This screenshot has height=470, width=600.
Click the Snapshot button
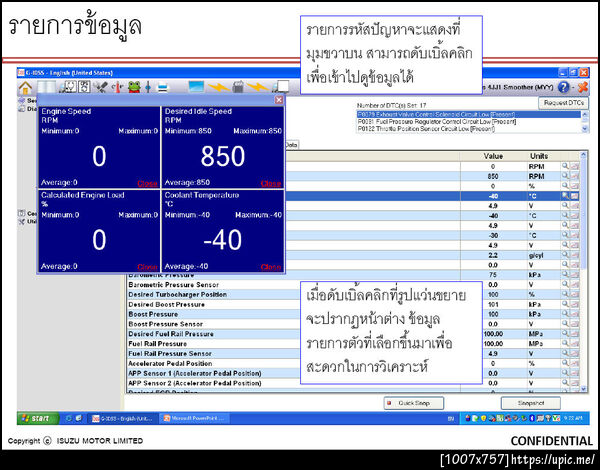click(x=531, y=403)
